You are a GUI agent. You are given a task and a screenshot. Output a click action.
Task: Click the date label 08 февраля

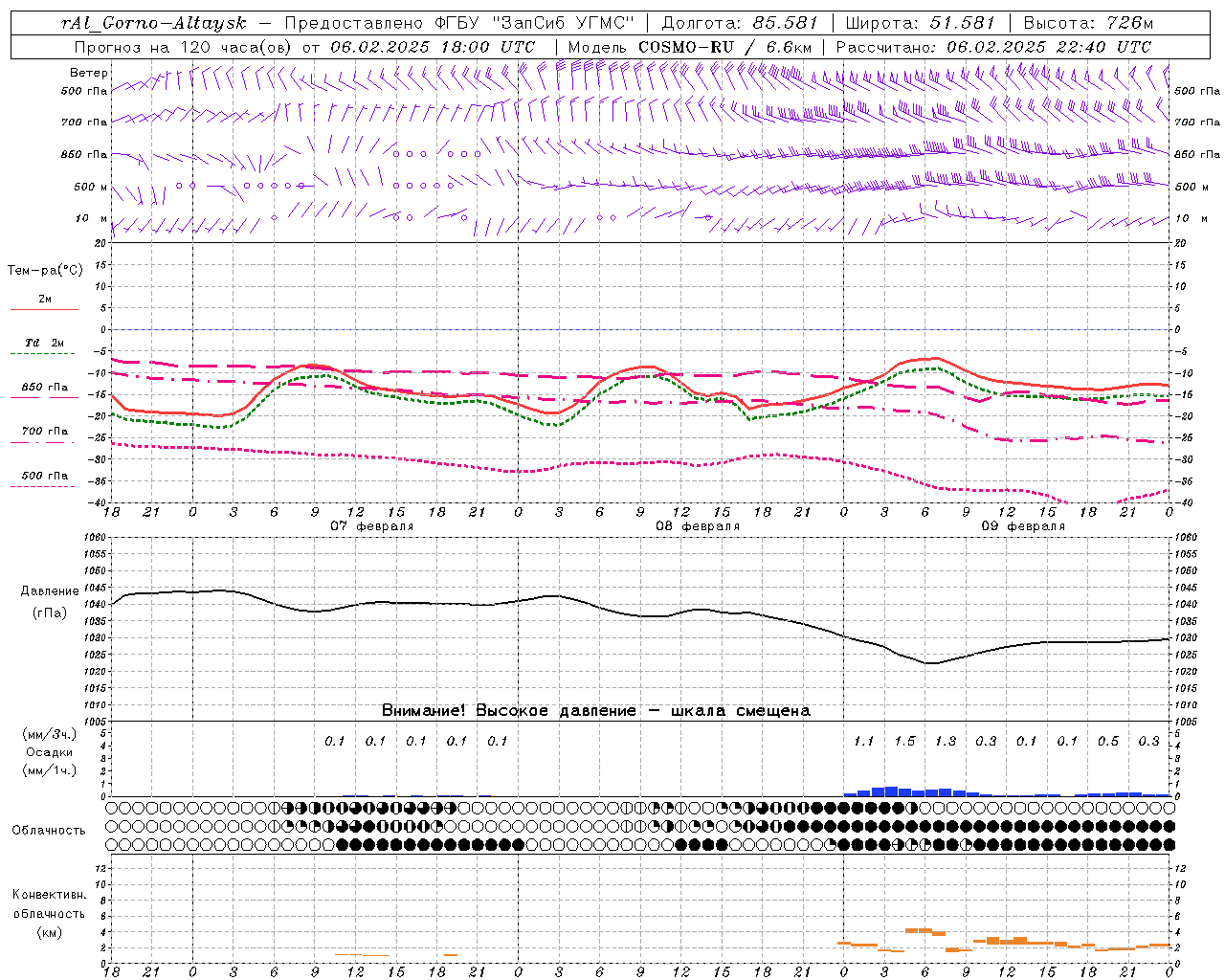(x=698, y=526)
